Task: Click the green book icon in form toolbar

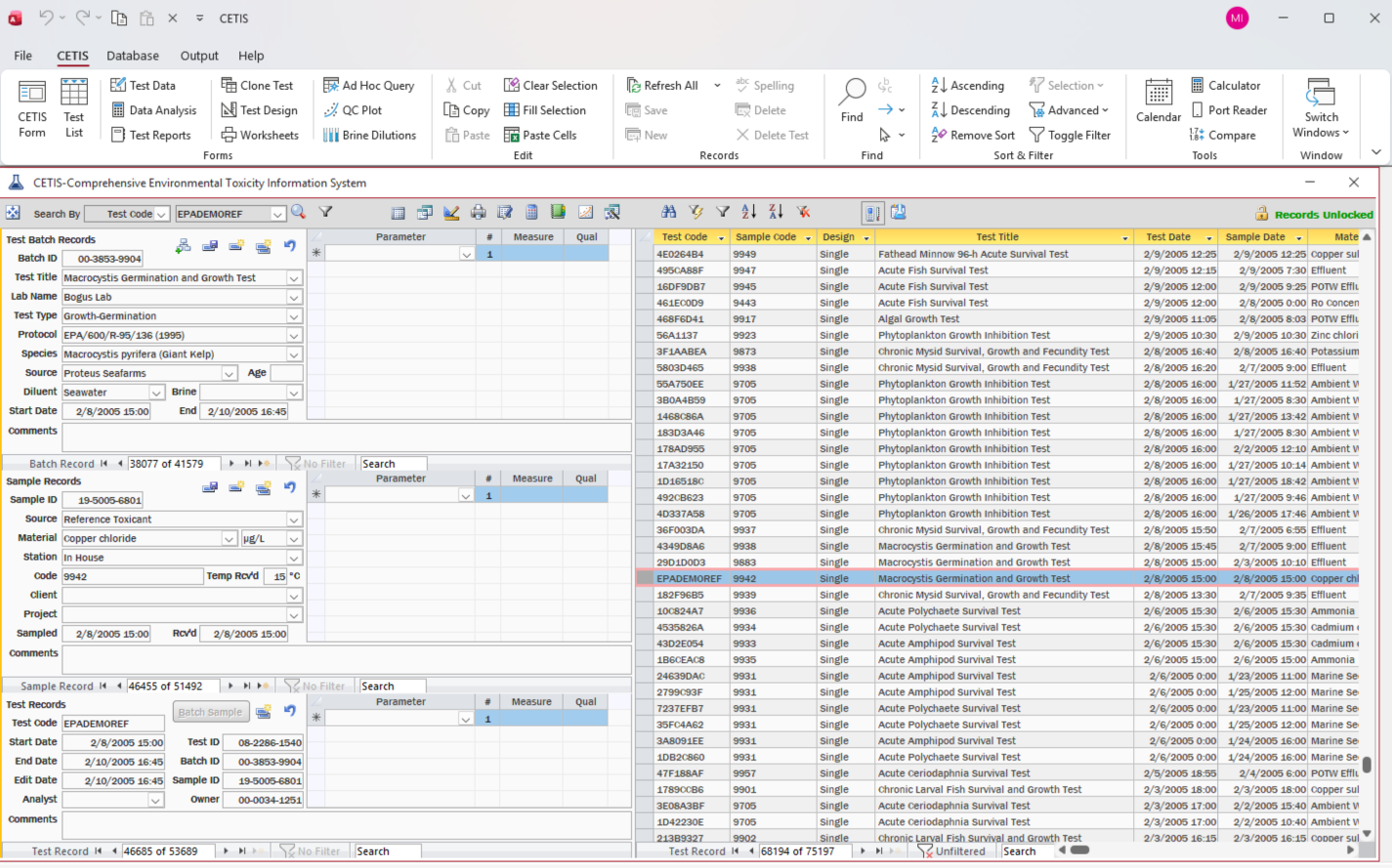Action: pyautogui.click(x=558, y=212)
